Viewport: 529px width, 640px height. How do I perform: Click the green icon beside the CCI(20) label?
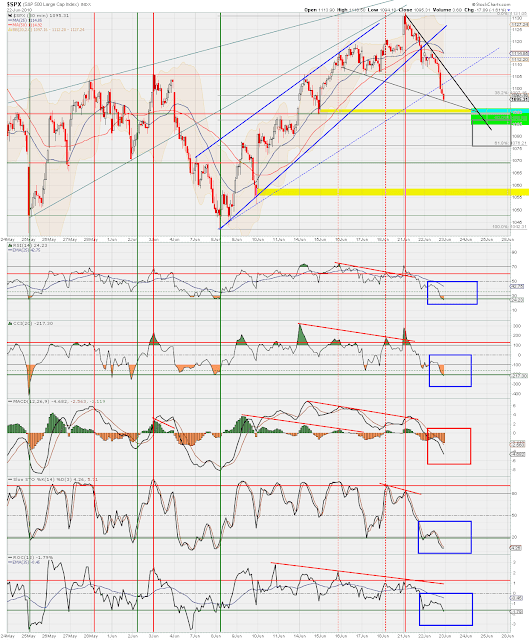tap(10, 323)
